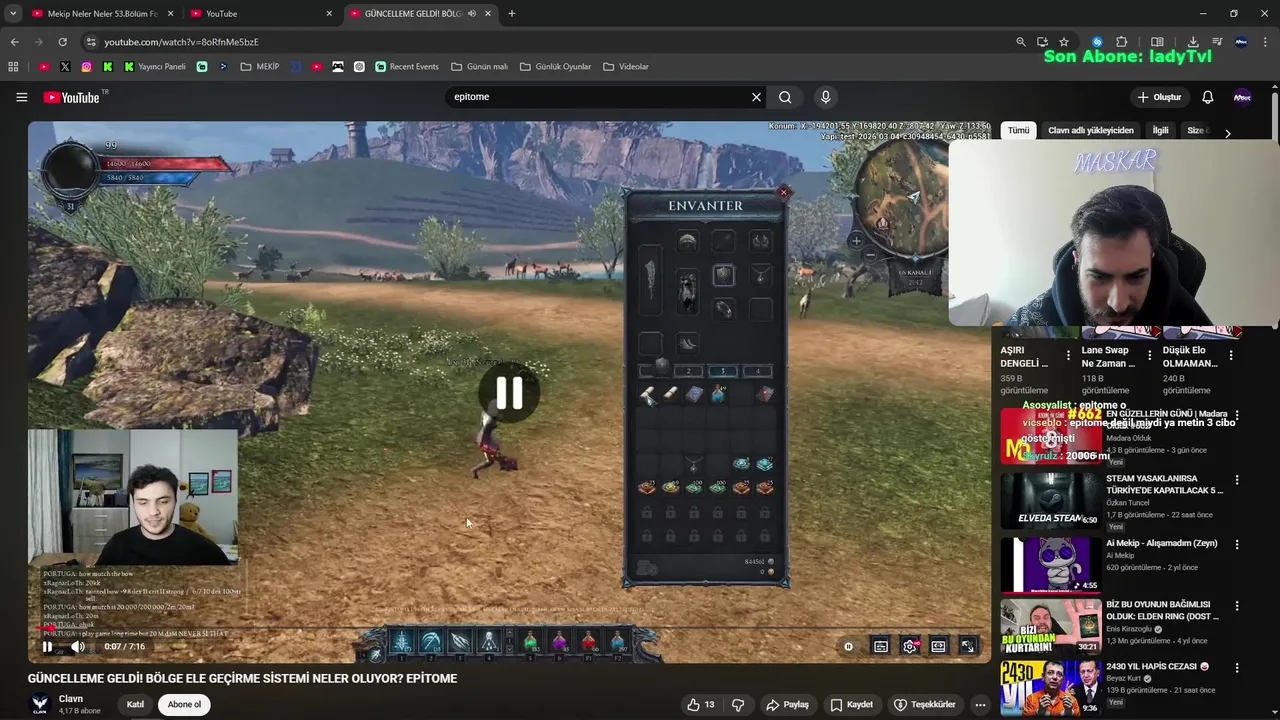Open the Oluştur create button
Viewport: 1280px width, 720px height.
(x=1159, y=97)
